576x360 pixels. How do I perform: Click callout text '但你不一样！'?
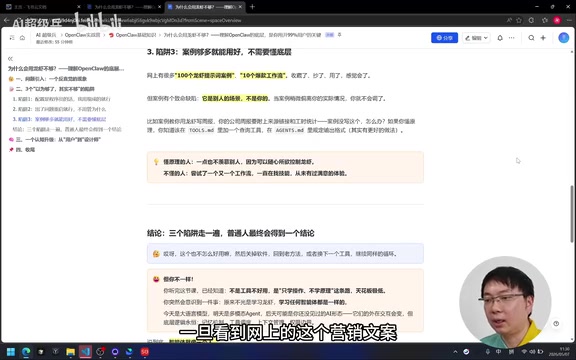[178, 279]
